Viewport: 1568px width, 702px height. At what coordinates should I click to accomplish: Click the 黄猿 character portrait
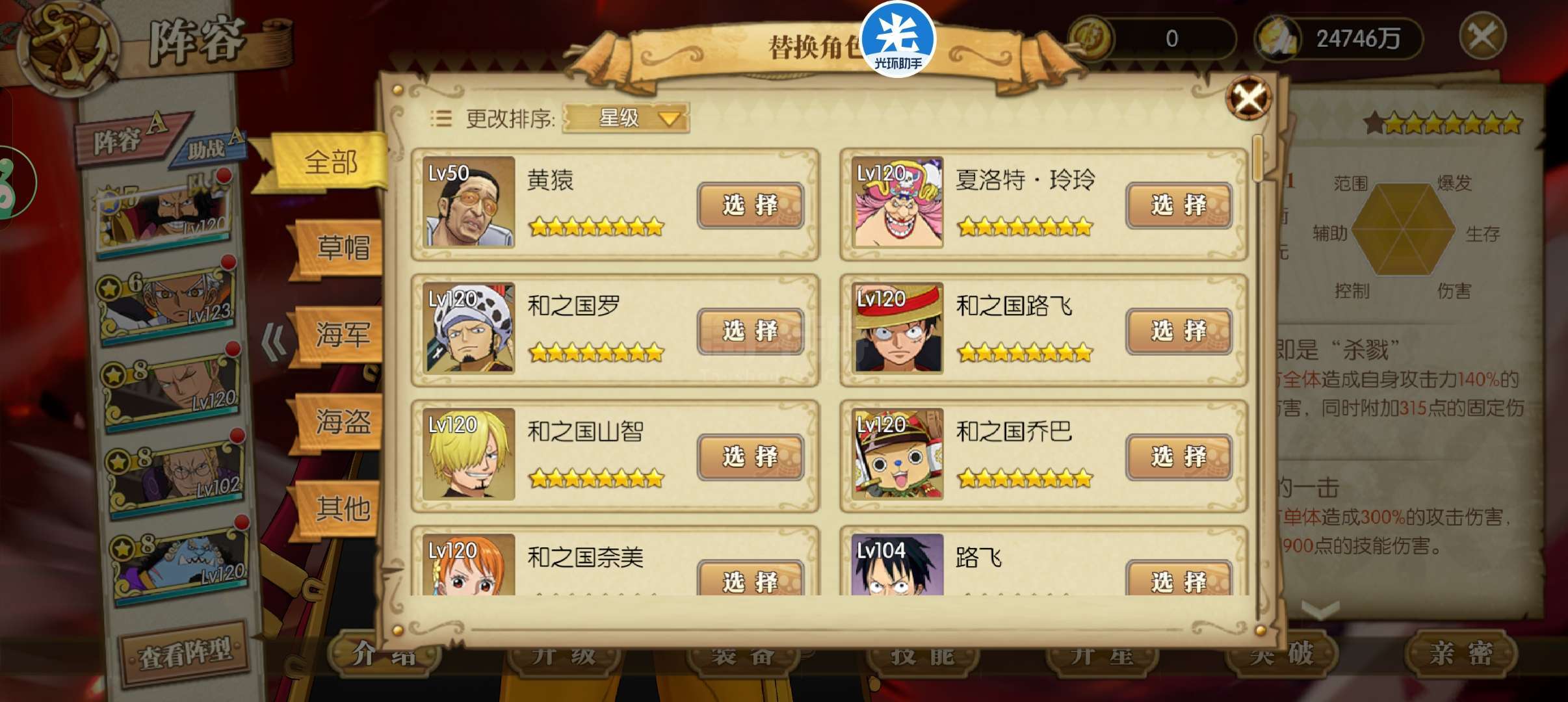(x=469, y=201)
